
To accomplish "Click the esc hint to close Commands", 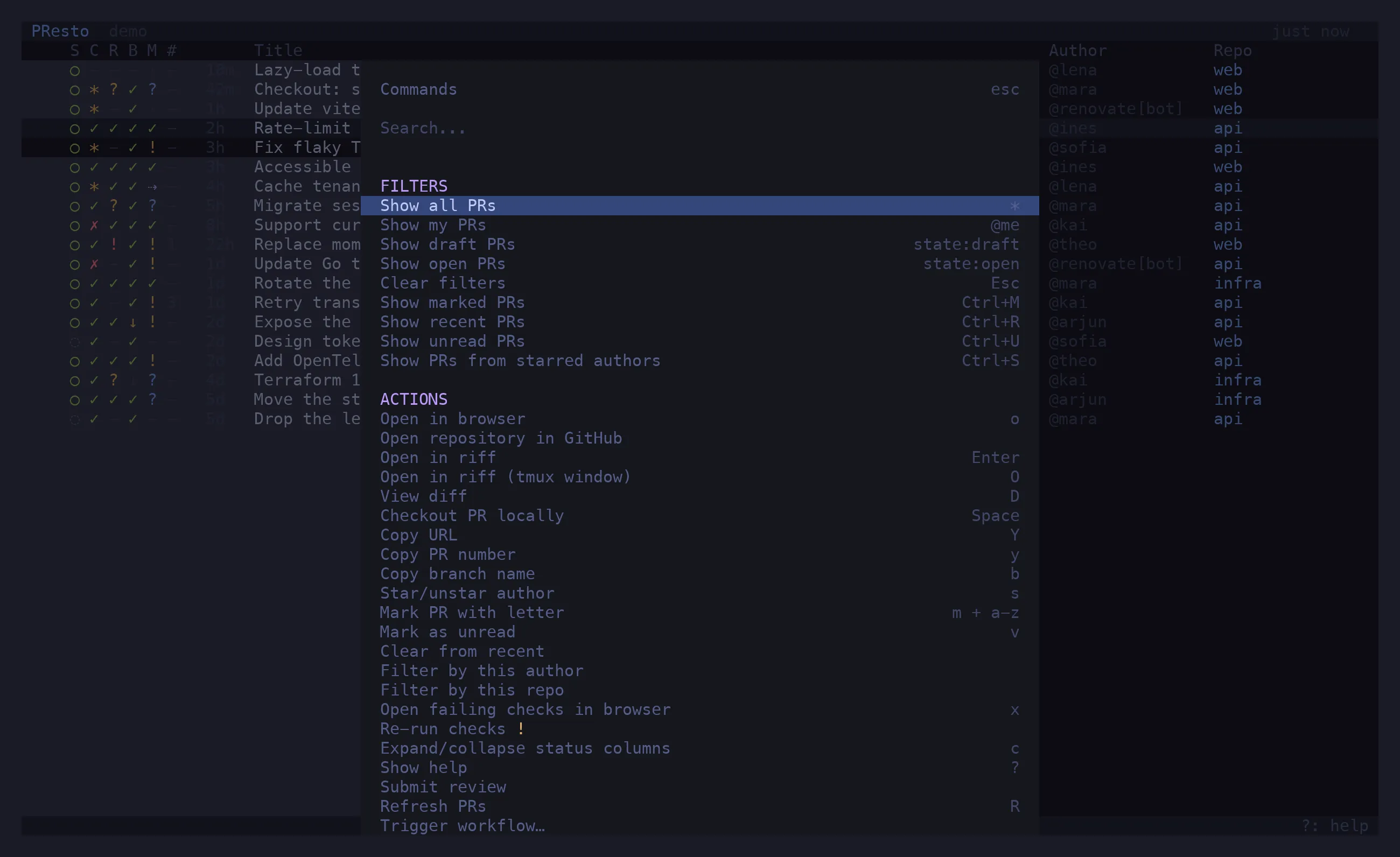I will (1005, 90).
